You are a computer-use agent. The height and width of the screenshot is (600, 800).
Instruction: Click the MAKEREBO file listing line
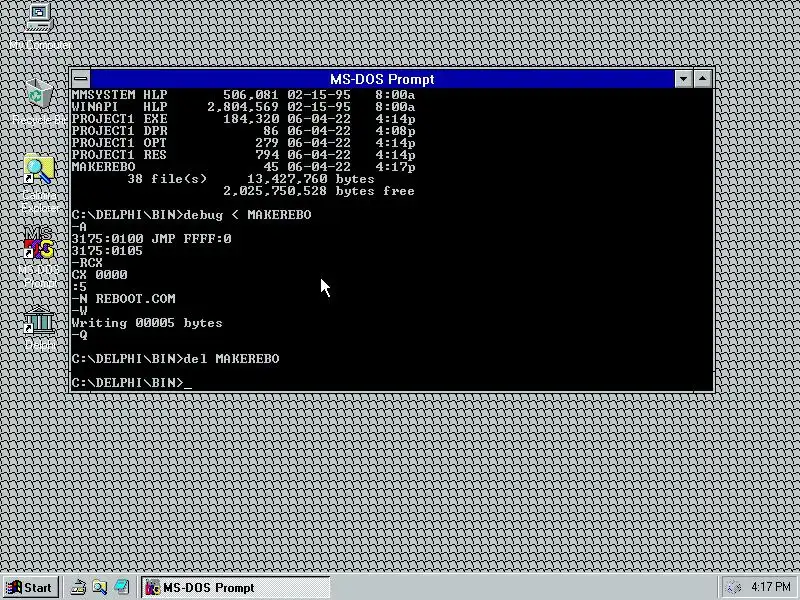point(243,167)
